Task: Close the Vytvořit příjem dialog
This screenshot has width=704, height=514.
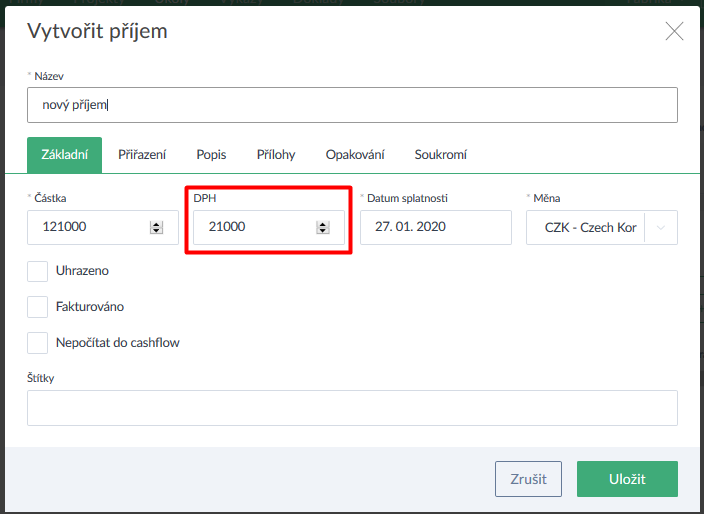Action: pos(674,31)
